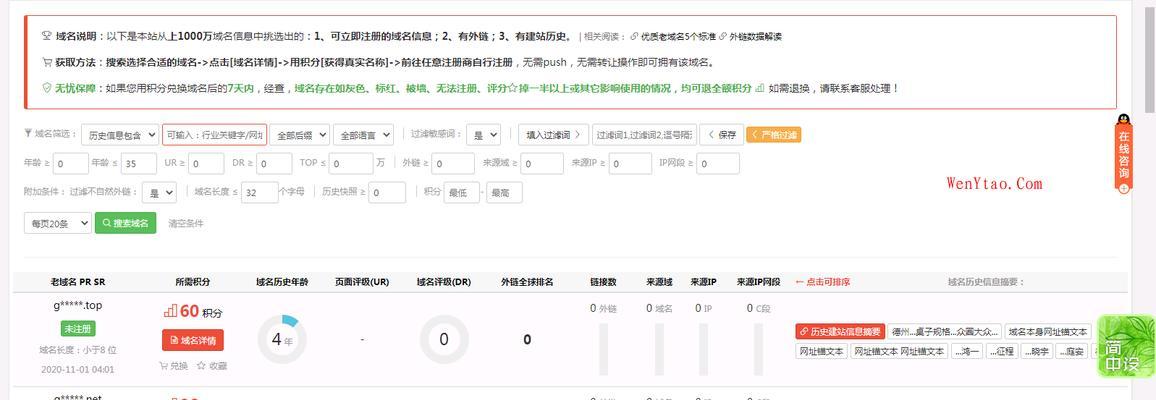Viewport: 1156px width, 400px height.
Task: Open the 全部后缀 suffix dropdown
Action: click(x=299, y=135)
